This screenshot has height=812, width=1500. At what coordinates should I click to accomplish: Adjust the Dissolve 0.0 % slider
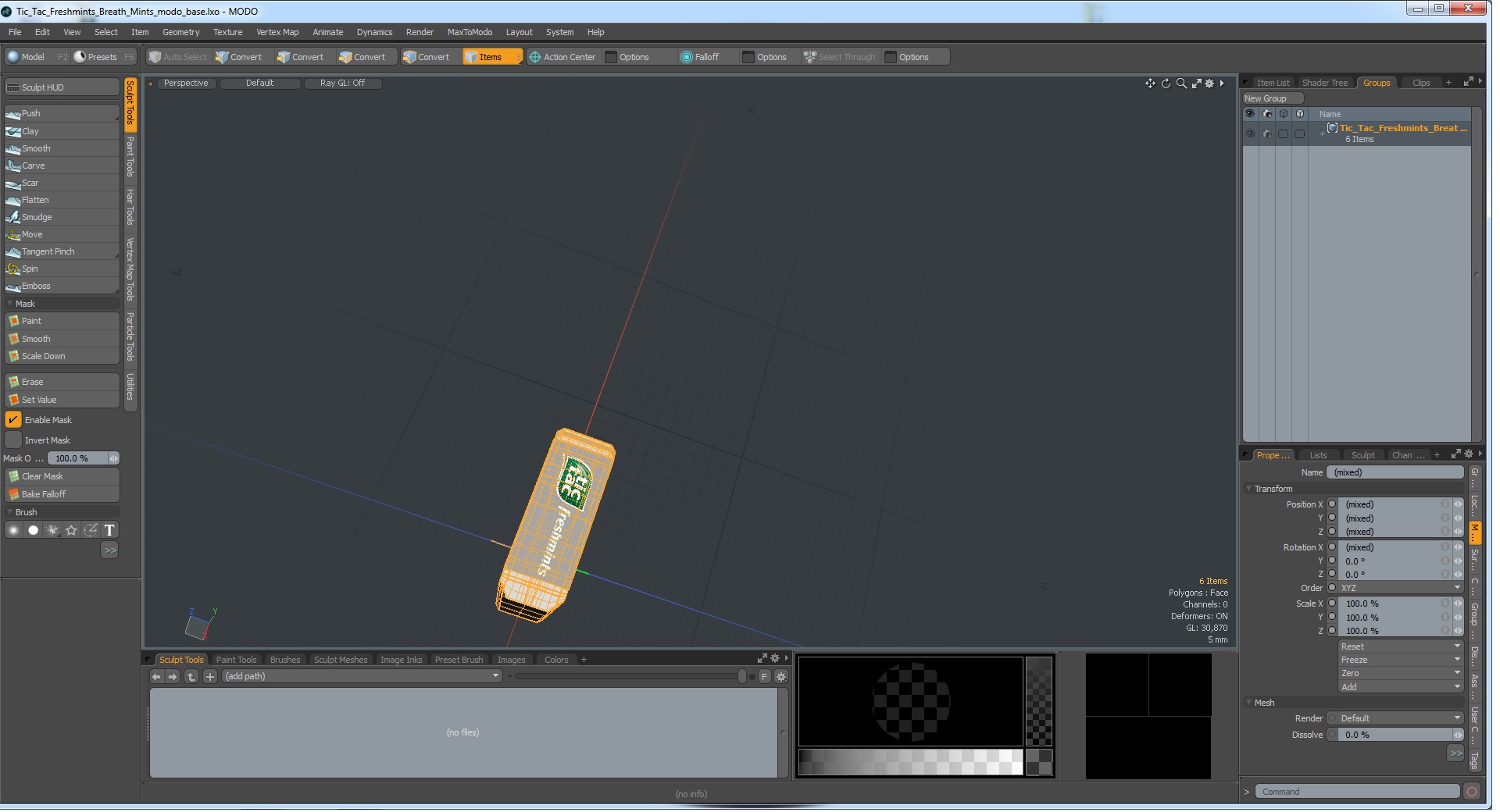pyautogui.click(x=1400, y=735)
